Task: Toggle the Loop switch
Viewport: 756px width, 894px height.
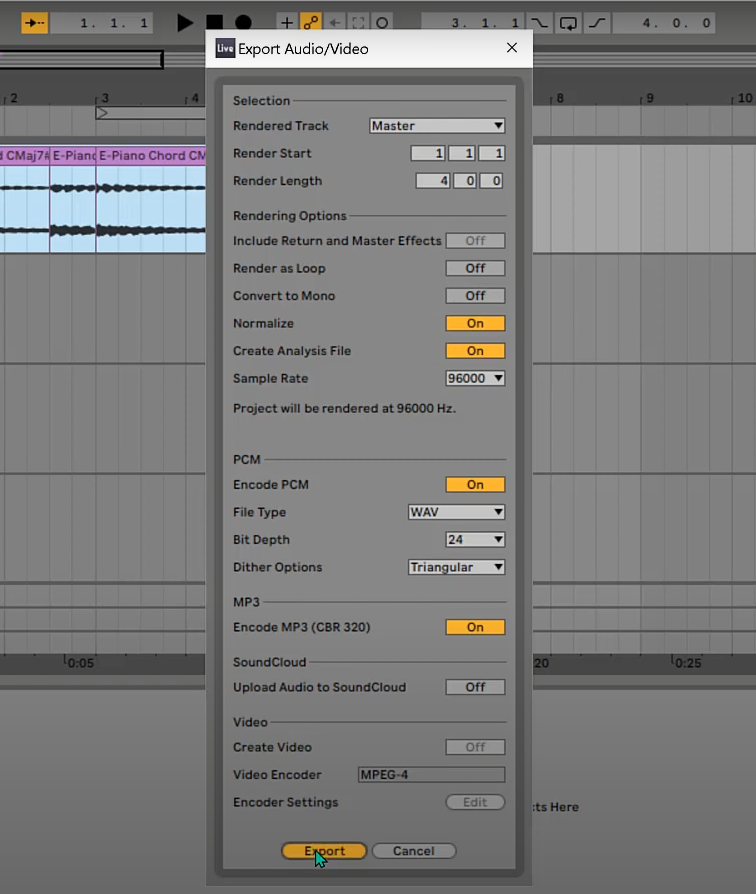Action: pos(568,23)
